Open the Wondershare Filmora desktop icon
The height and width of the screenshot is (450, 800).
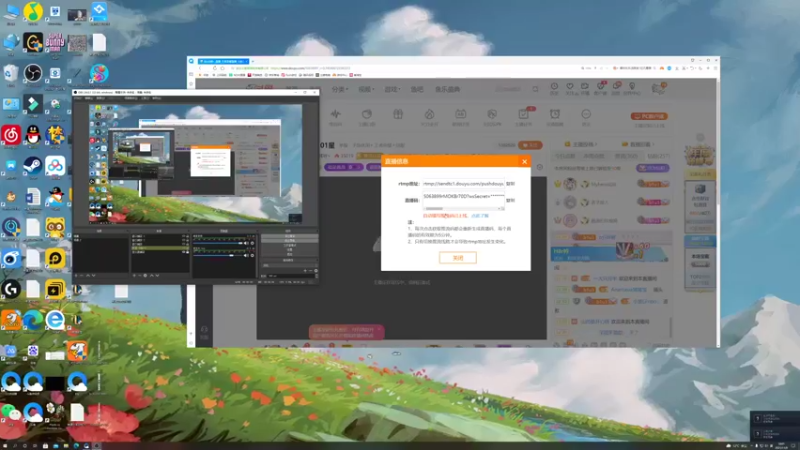point(33,104)
